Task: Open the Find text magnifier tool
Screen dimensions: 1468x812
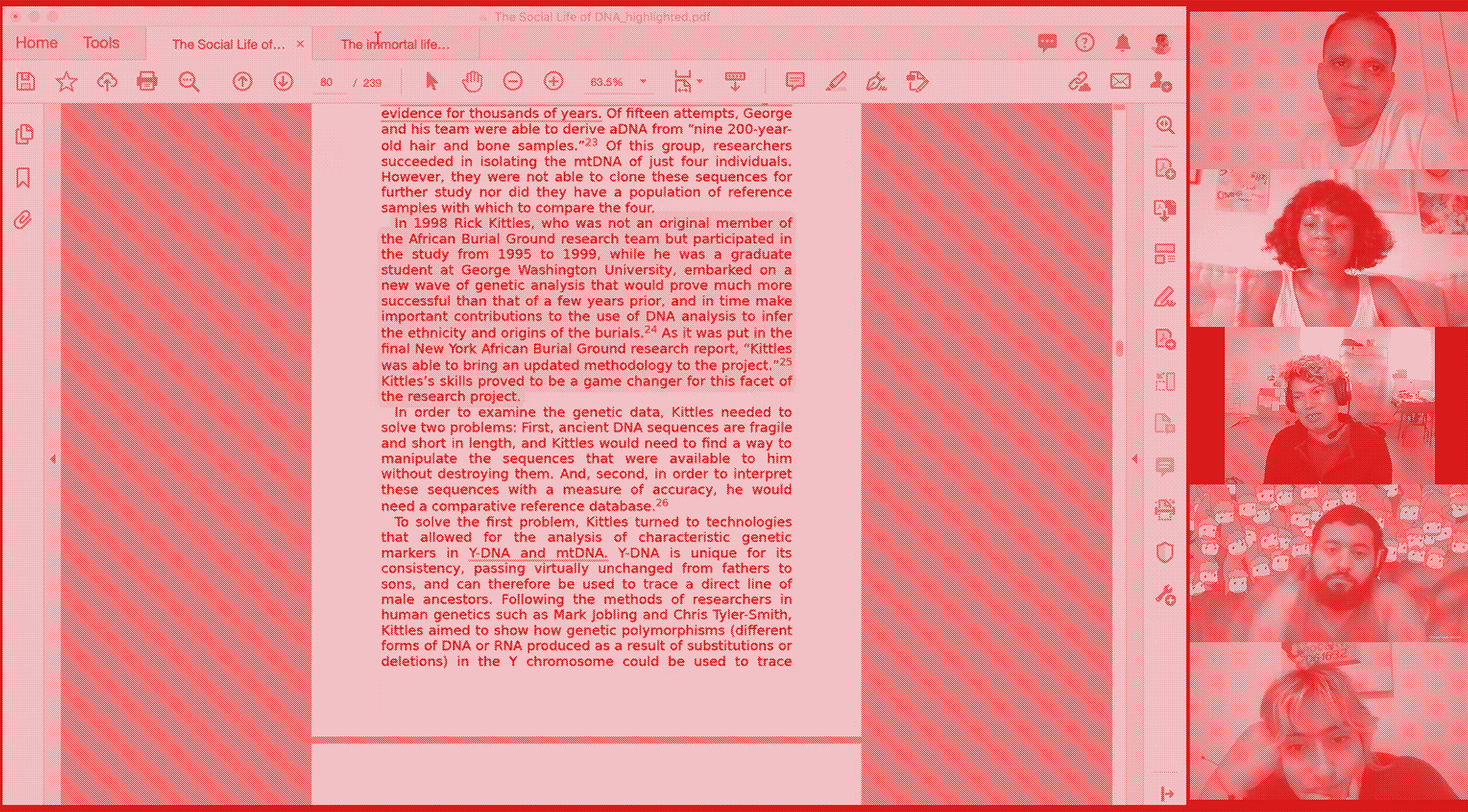Action: tap(188, 82)
